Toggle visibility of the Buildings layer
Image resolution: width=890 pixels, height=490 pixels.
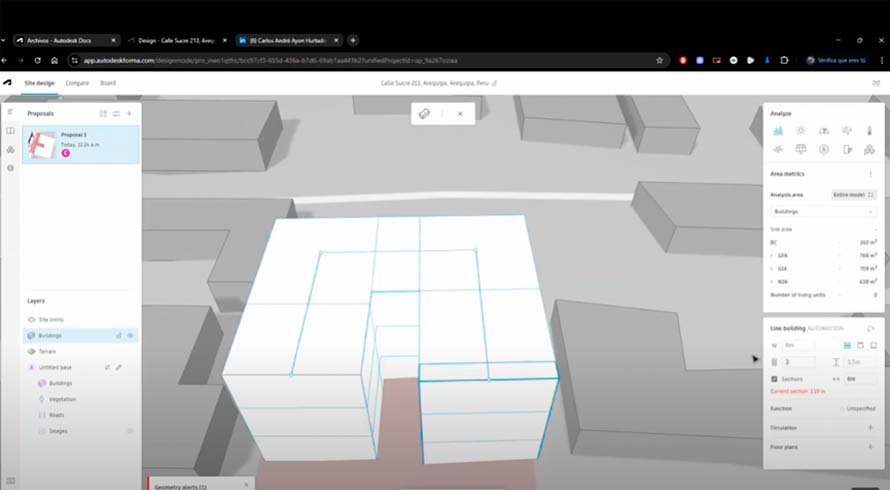pos(130,335)
